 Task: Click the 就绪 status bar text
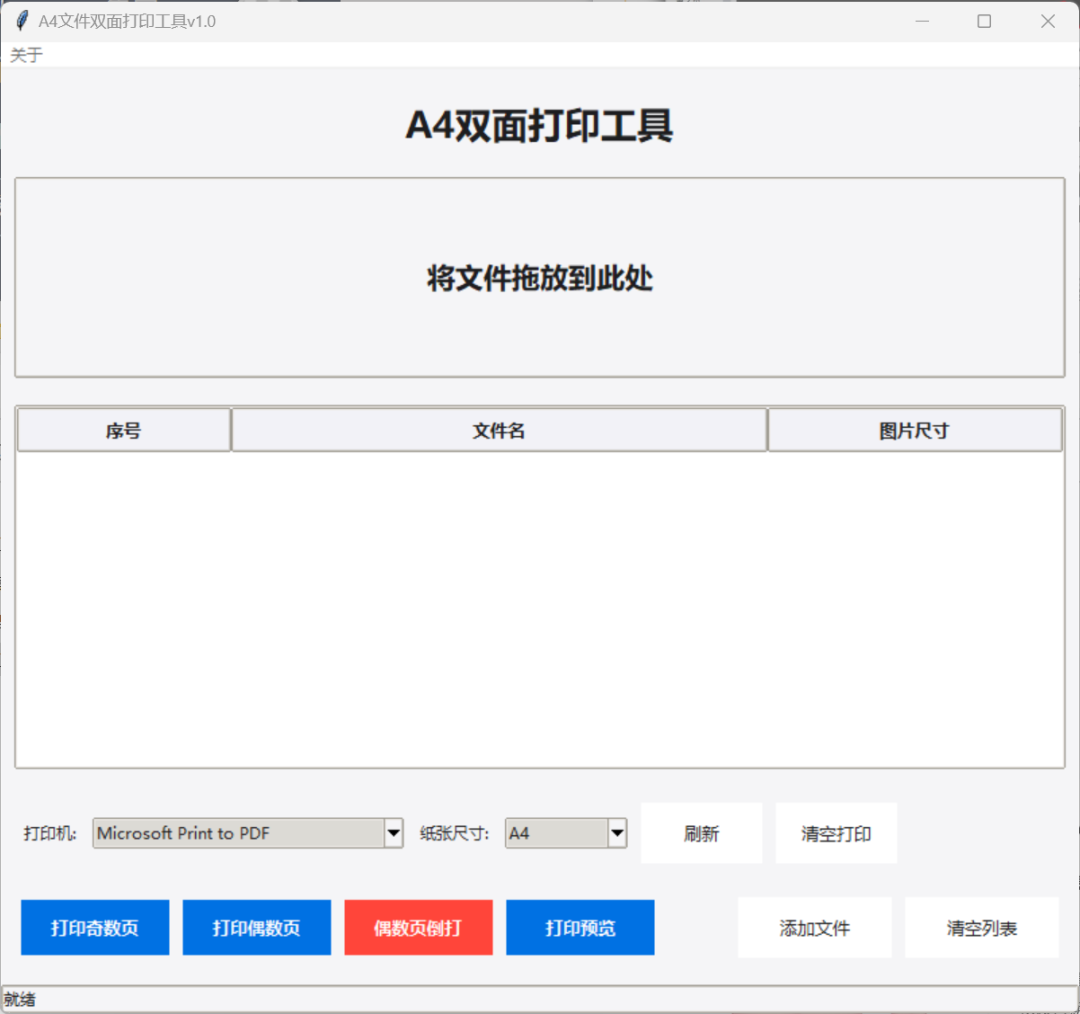19,998
